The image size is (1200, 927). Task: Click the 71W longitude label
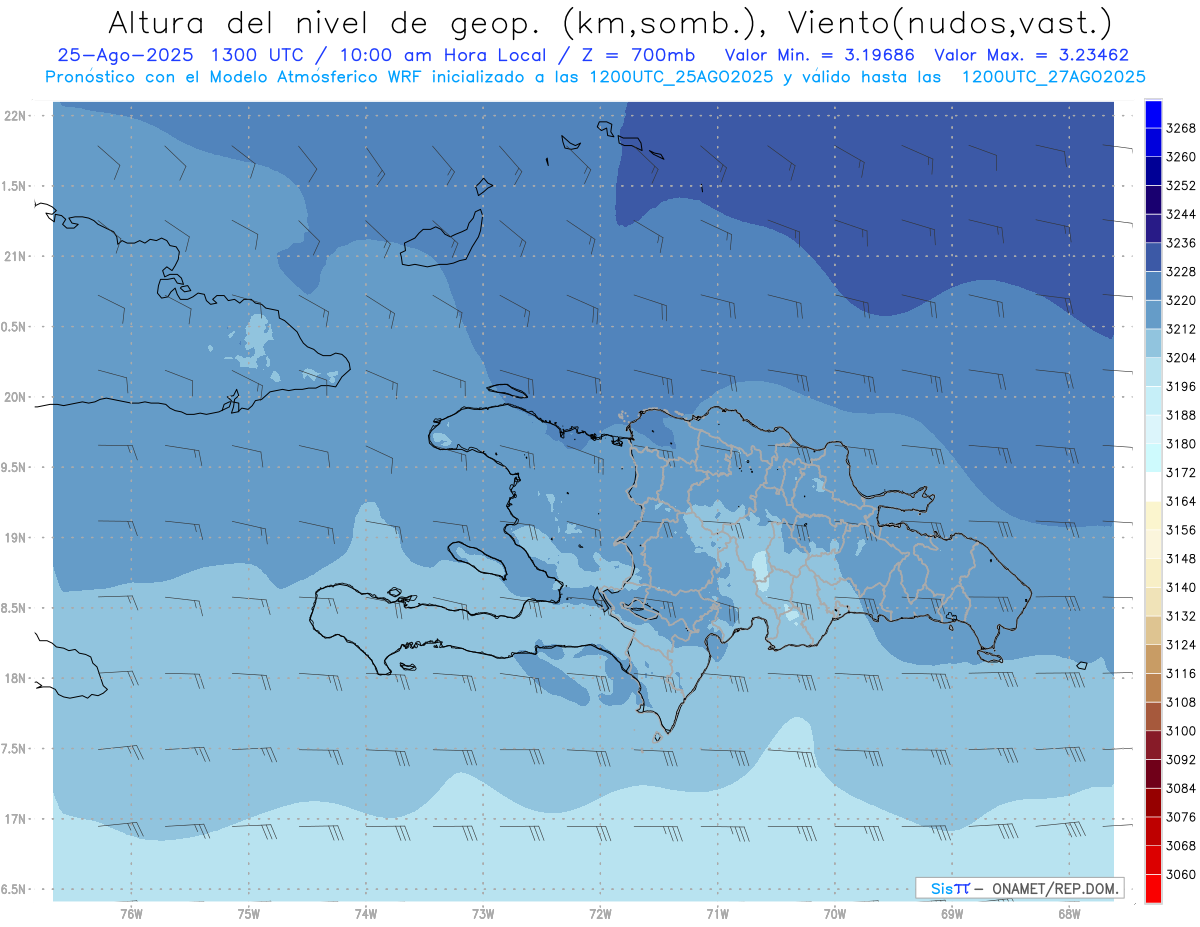(x=717, y=913)
